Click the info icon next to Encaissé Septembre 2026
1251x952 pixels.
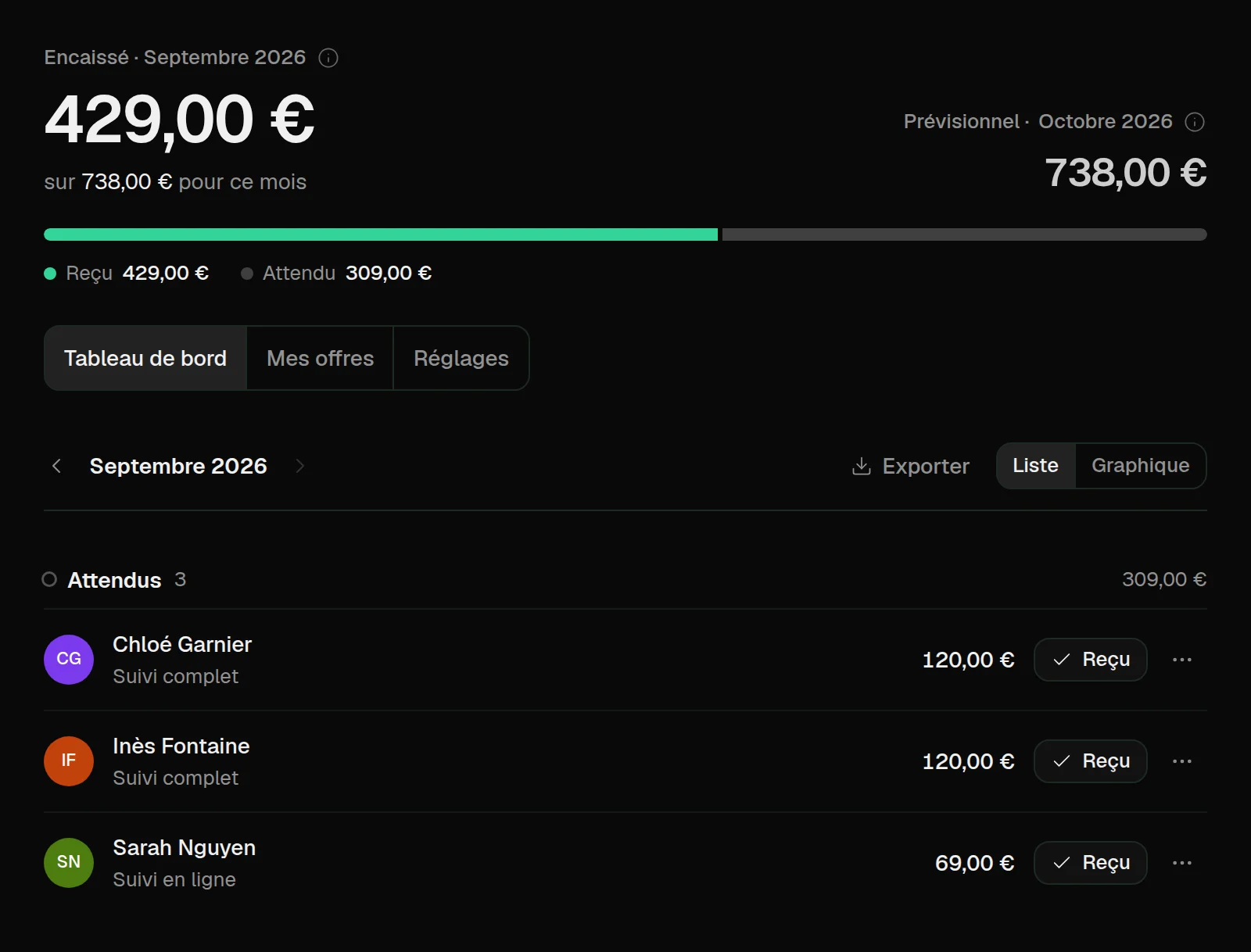328,58
